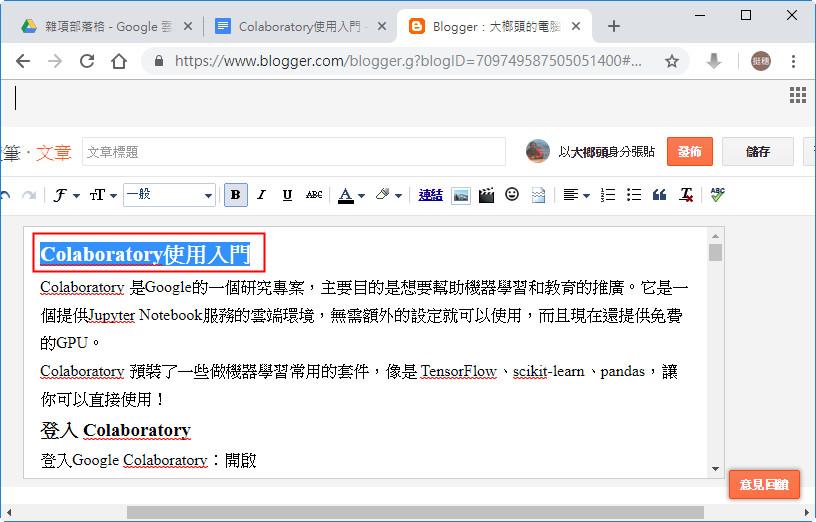
Task: Open the 一般 paragraph format dropdown
Action: (x=169, y=195)
